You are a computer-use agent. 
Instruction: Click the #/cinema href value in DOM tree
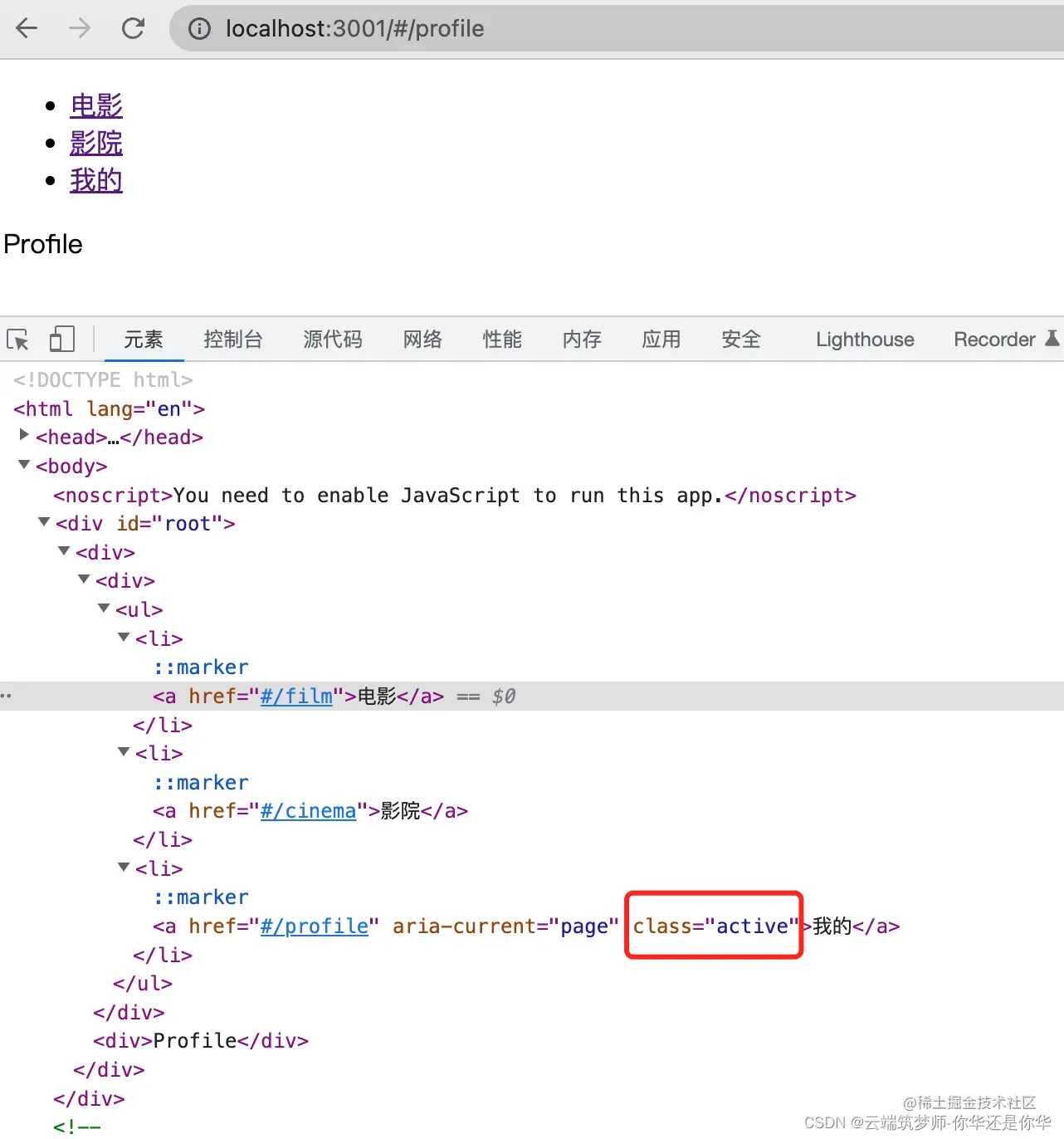308,811
